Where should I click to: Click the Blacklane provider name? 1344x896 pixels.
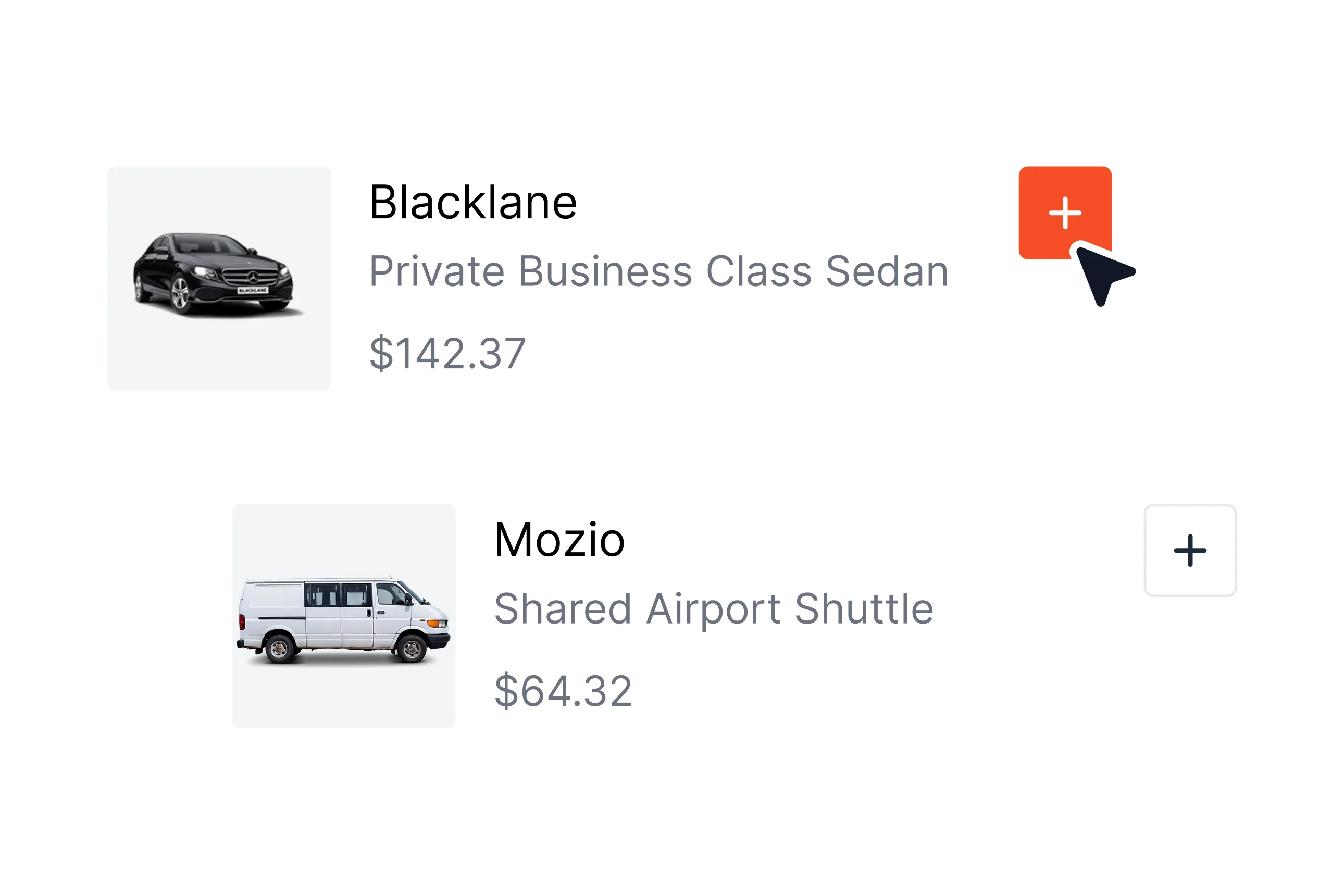coord(473,201)
